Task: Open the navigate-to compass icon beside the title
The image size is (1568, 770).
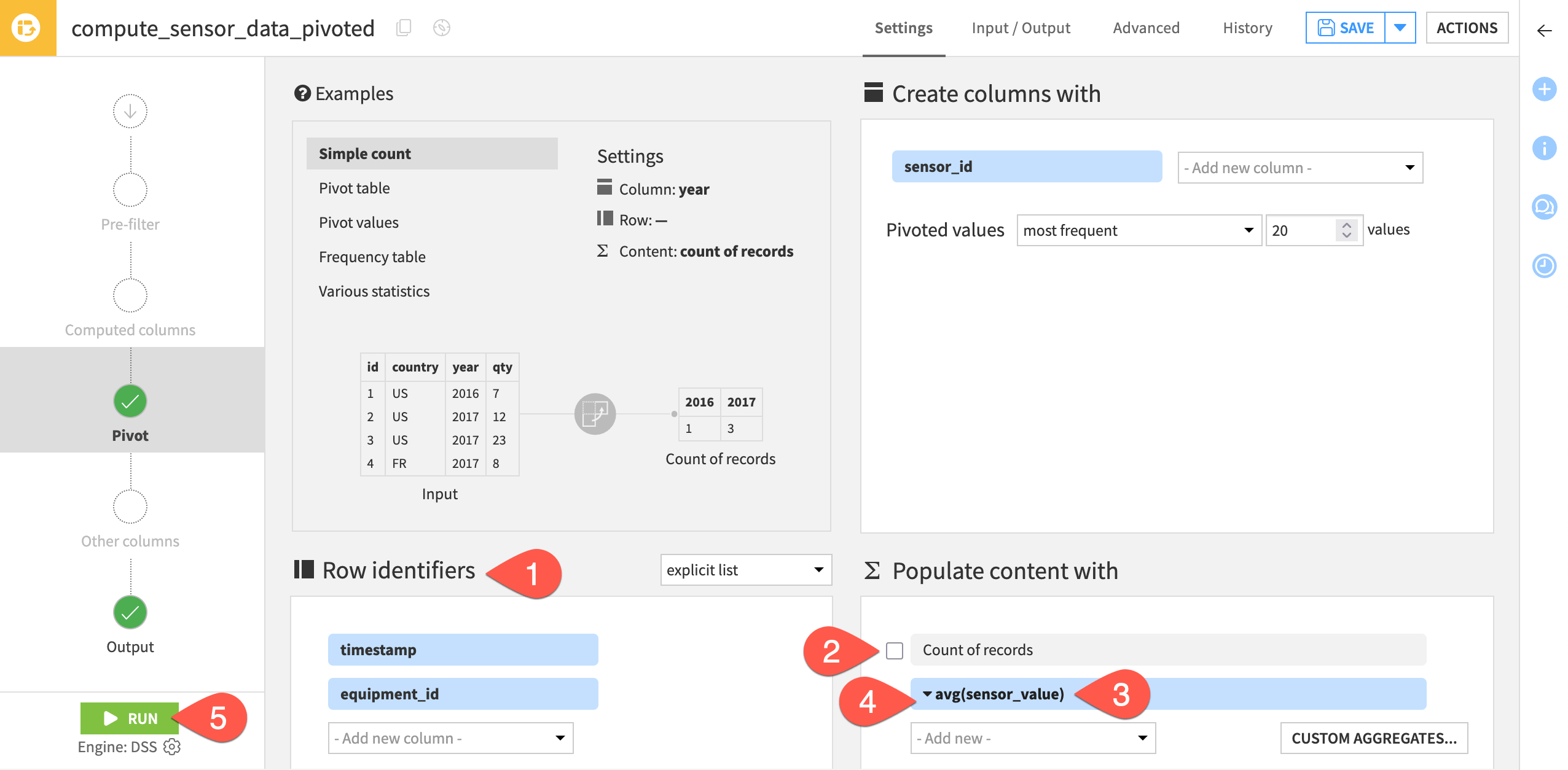Action: [x=441, y=28]
